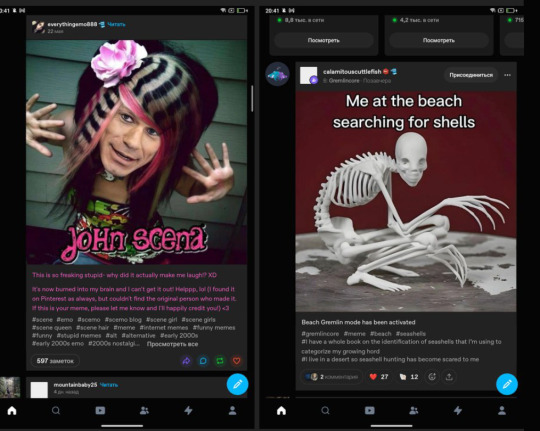Tap share arrow icon on everythingemo888 post

coord(186,361)
